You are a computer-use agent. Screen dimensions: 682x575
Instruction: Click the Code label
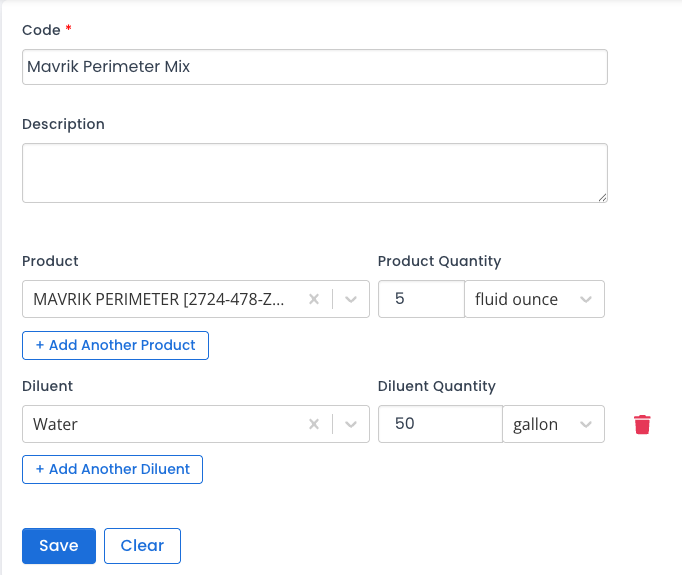[41, 30]
